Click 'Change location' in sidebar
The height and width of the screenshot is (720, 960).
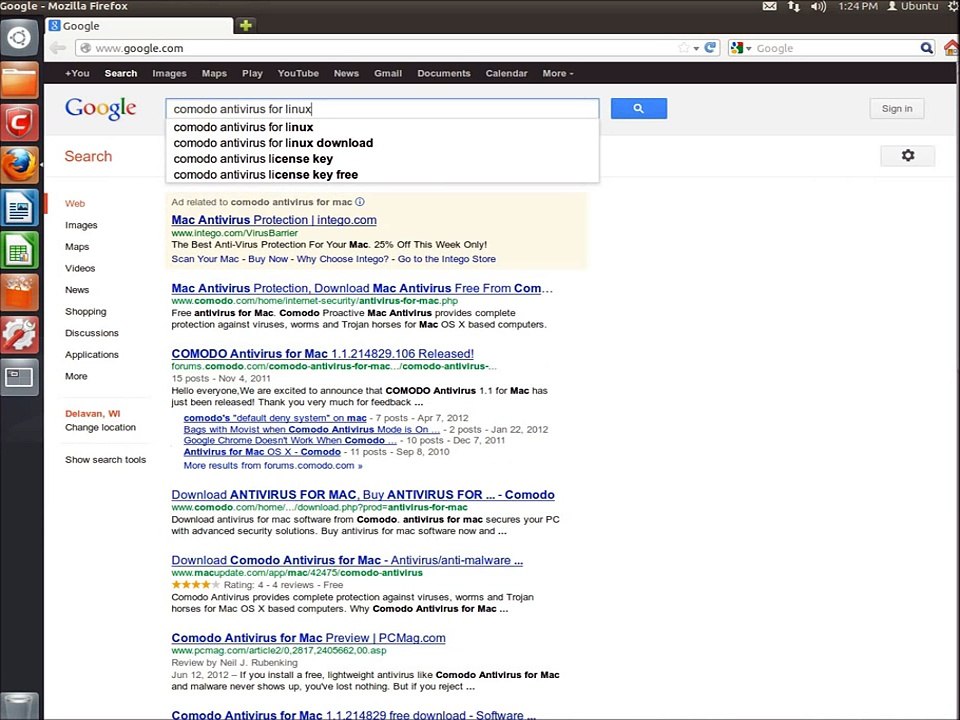(100, 427)
